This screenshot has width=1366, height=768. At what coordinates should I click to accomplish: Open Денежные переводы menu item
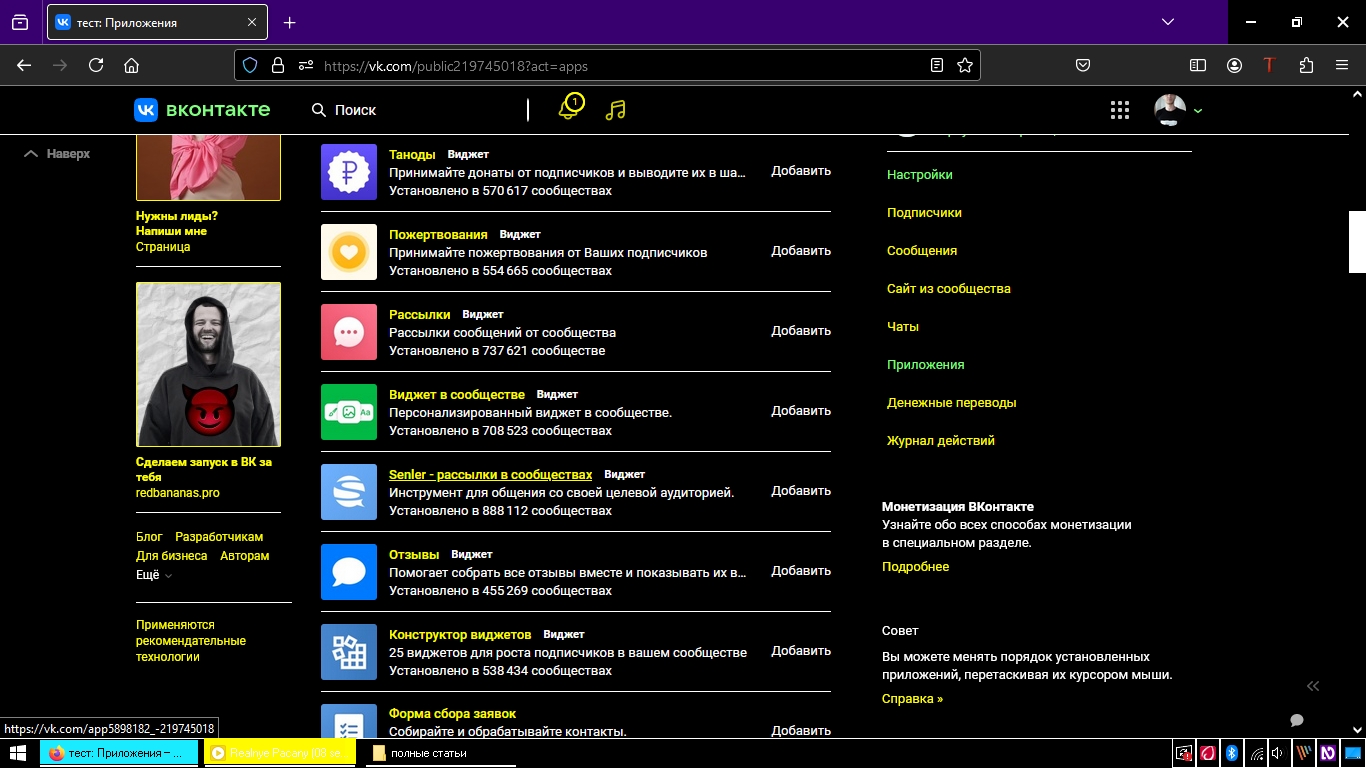tap(952, 402)
